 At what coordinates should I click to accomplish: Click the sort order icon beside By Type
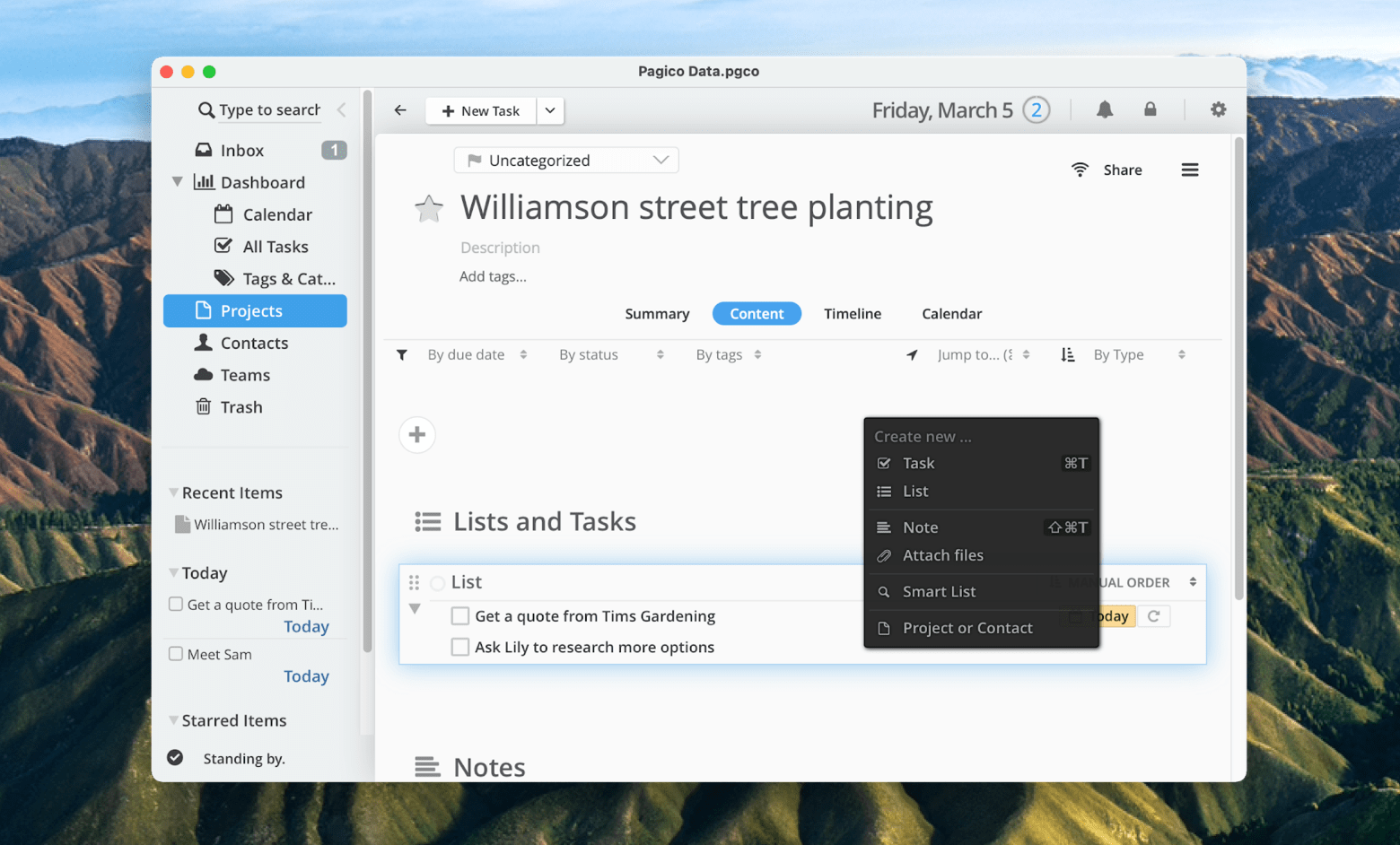coord(1068,355)
